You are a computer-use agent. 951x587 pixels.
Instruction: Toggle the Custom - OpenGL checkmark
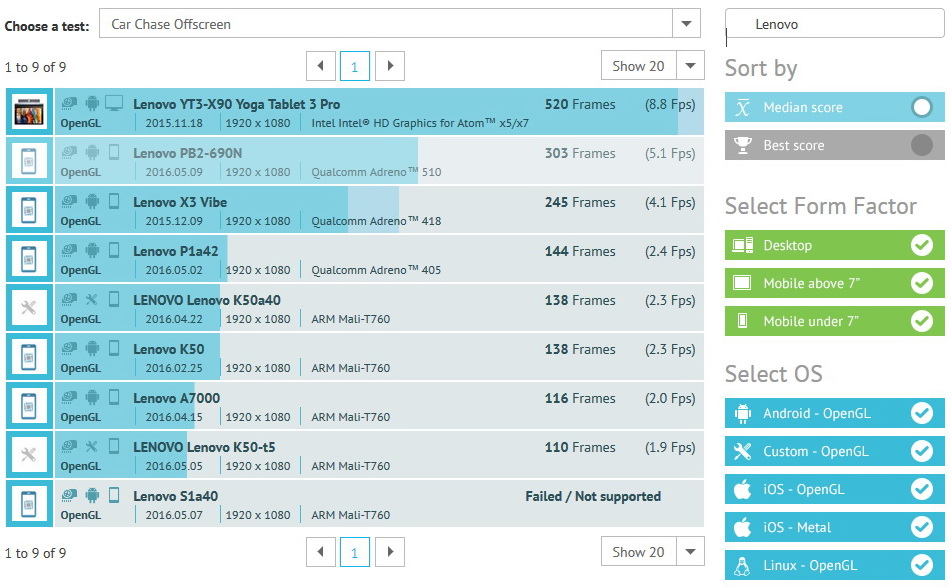click(x=922, y=451)
